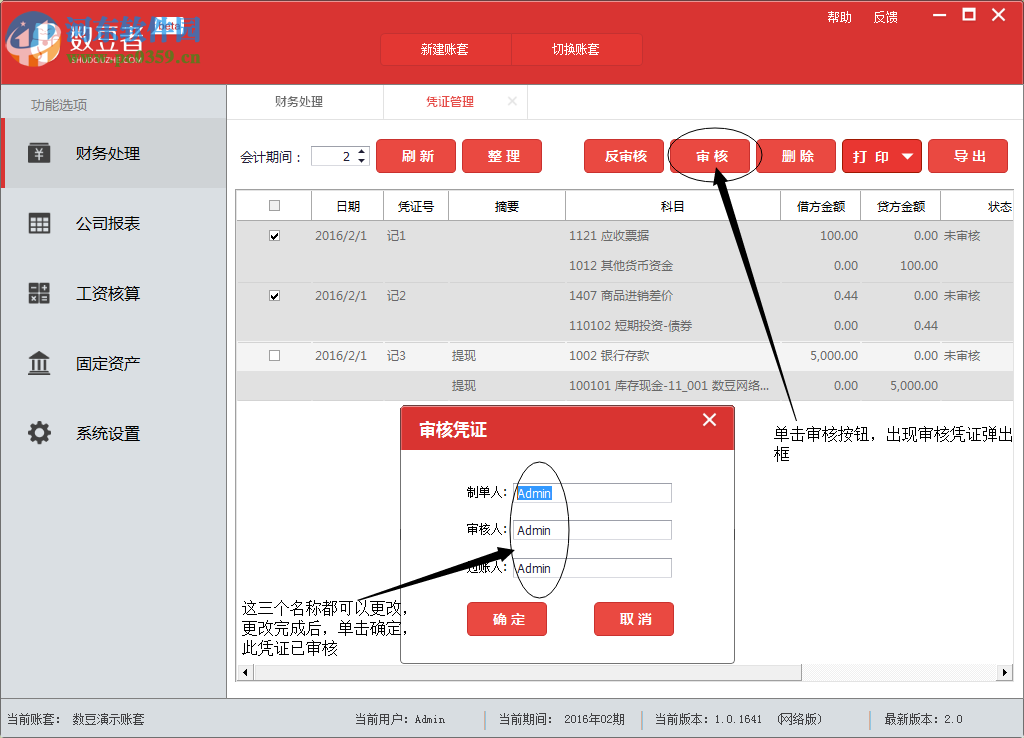Open the 固定资产 fixed assets module
1024x738 pixels.
click(x=40, y=363)
